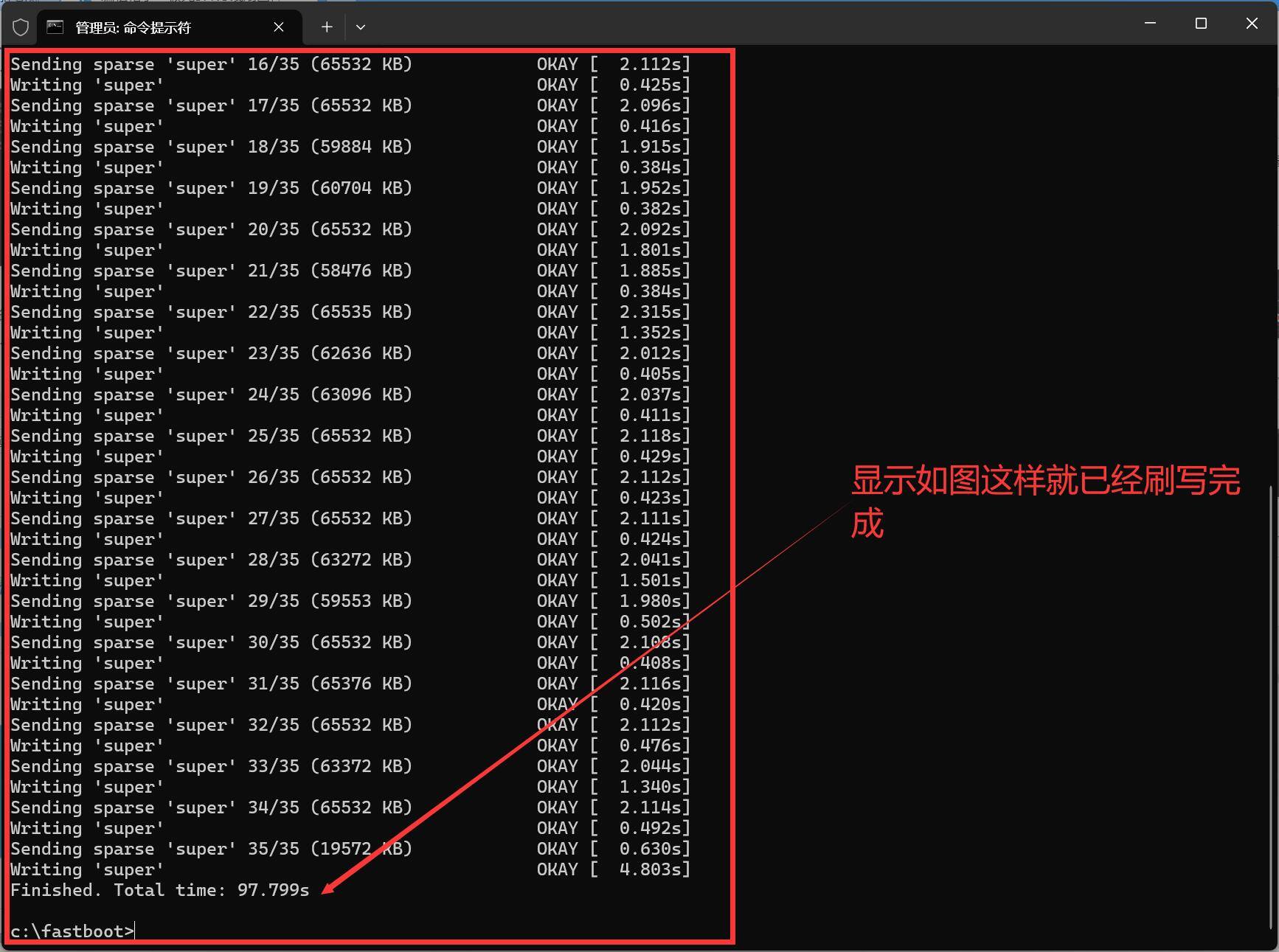Viewport: 1279px width, 952px height.
Task: Click 'Sending sparse super 22/35 (65535 KB)'
Action: [x=211, y=312]
